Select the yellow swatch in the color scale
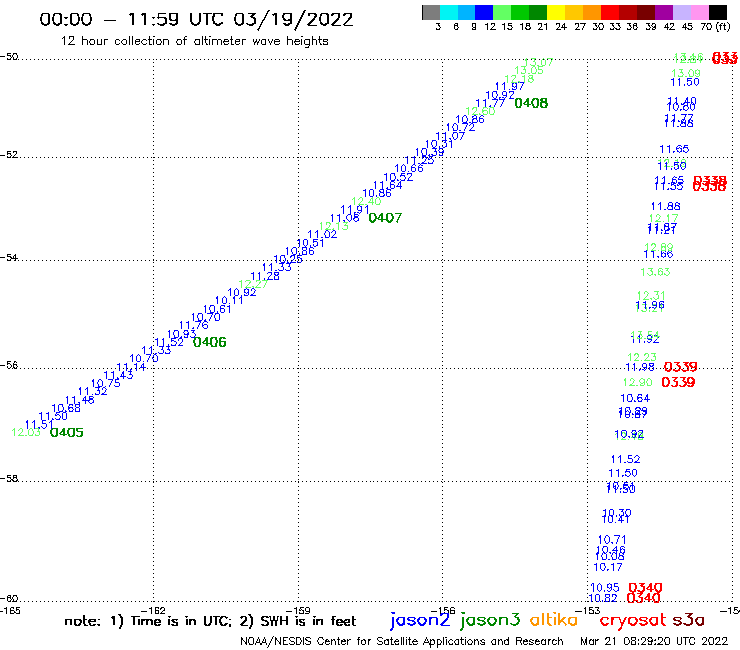740x650 pixels. [x=556, y=12]
